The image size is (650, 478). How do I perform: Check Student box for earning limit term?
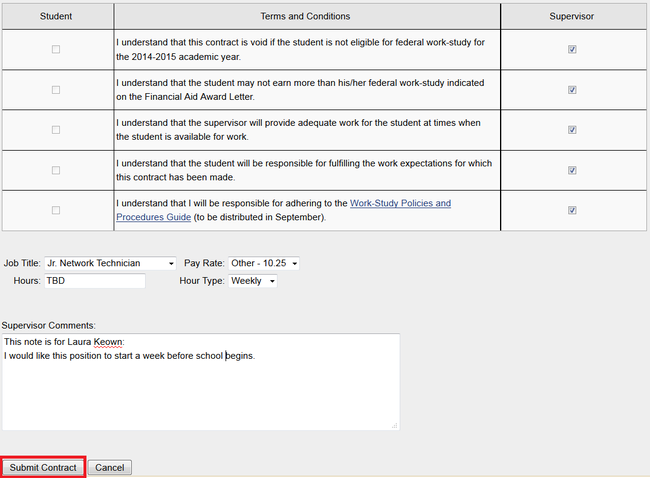tap(56, 90)
